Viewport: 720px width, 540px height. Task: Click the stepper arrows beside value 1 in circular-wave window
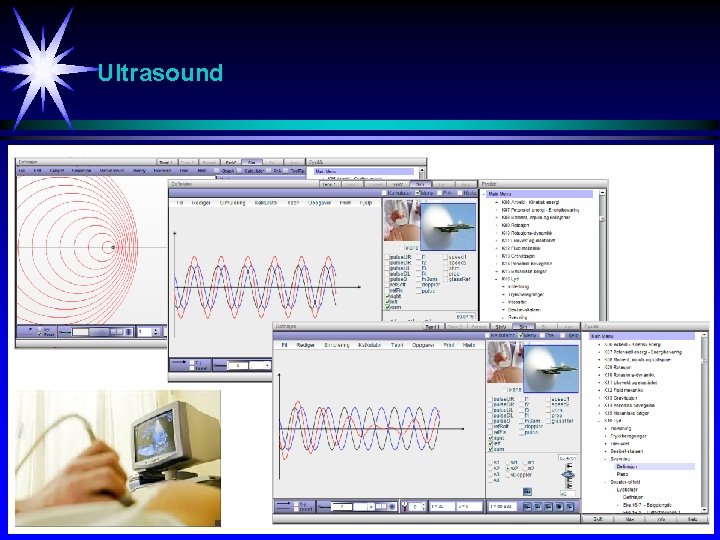156,332
